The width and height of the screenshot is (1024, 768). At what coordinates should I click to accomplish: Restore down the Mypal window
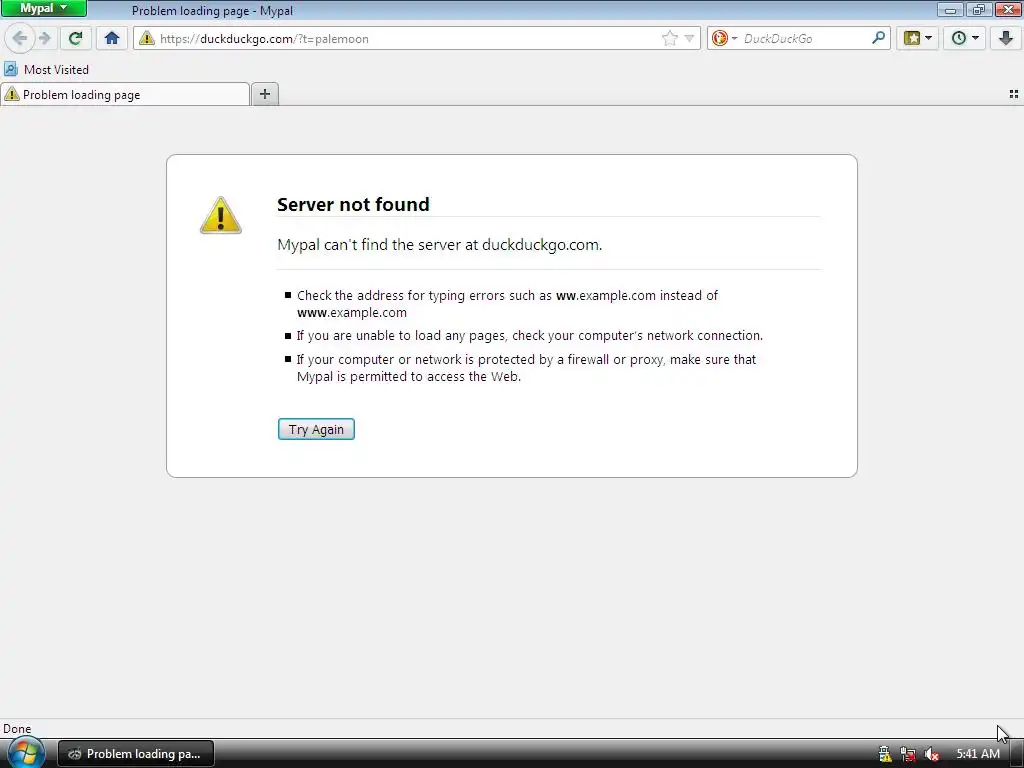click(978, 9)
